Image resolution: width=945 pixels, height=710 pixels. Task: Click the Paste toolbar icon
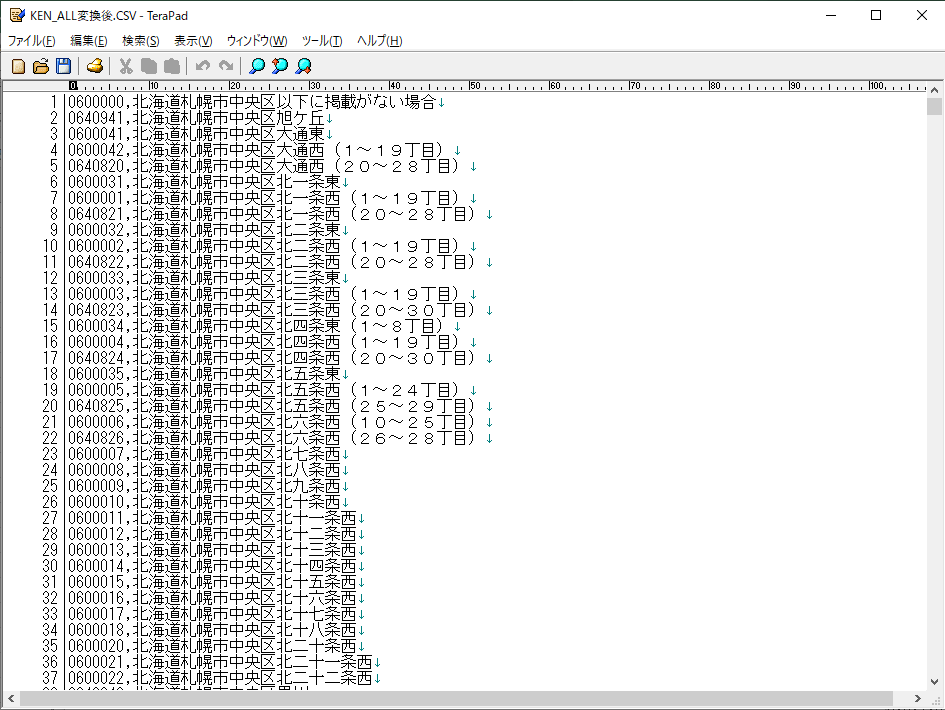172,66
